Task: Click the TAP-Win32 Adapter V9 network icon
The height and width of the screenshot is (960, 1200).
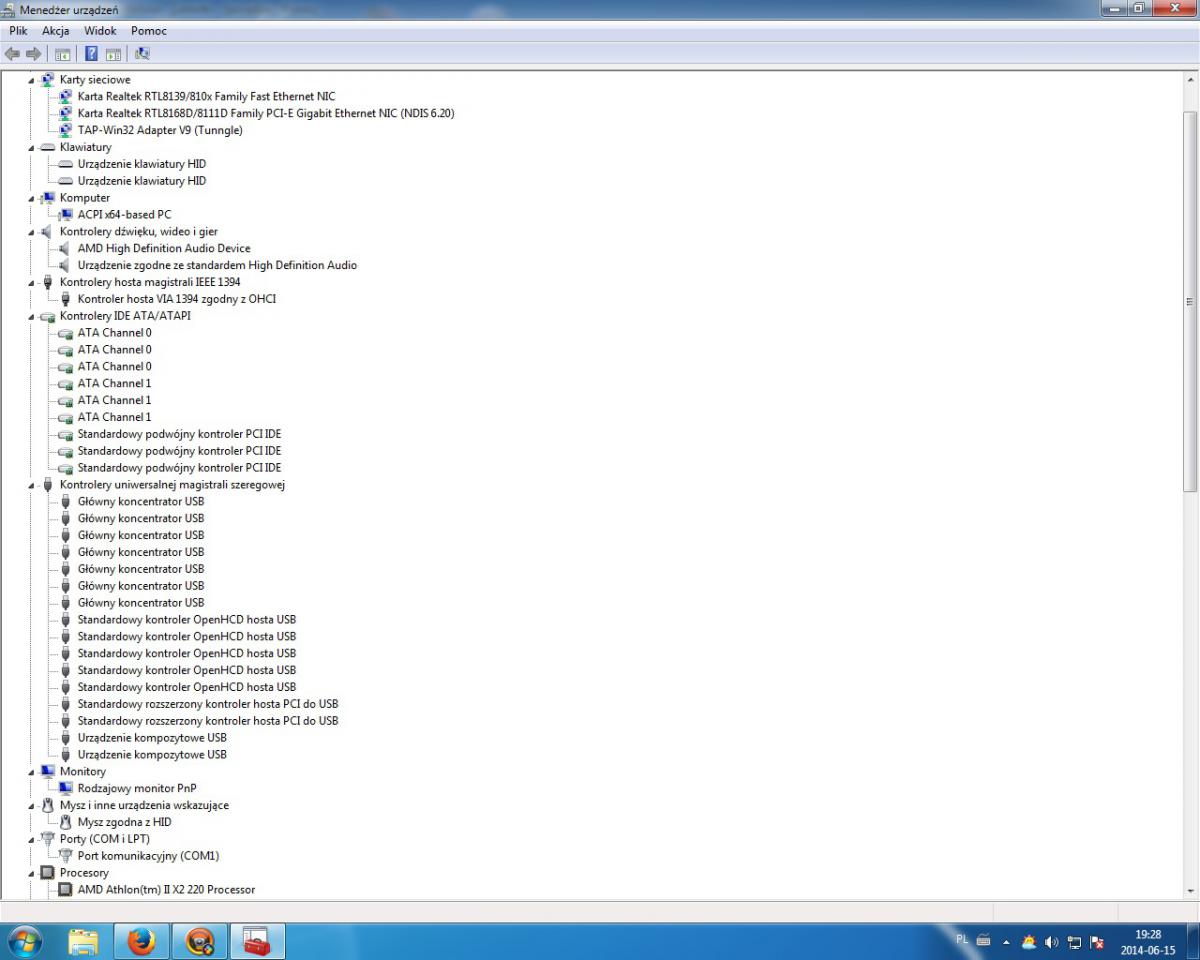Action: click(x=66, y=130)
